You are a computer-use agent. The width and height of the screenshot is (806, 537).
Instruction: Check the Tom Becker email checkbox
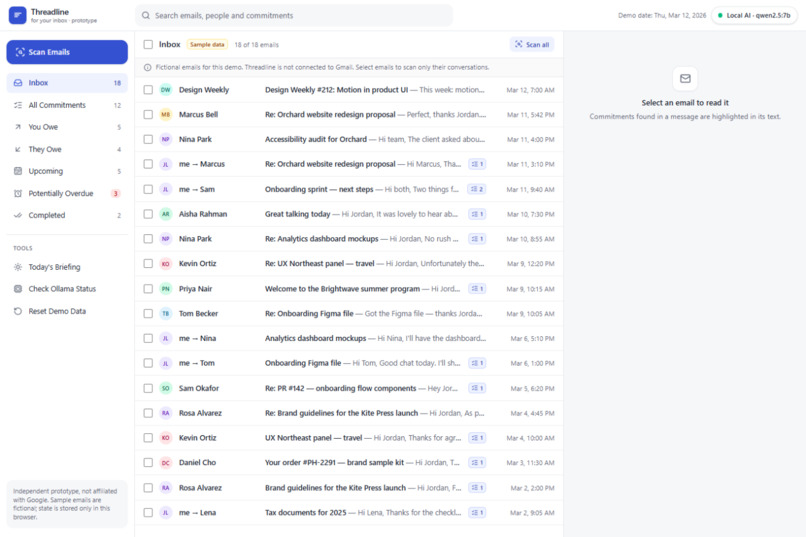(148, 313)
